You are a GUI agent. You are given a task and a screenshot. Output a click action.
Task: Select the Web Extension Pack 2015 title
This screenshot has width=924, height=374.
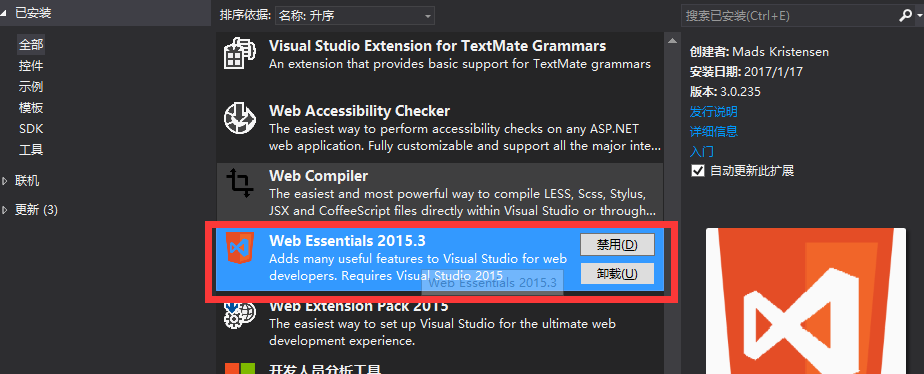pyautogui.click(x=359, y=306)
